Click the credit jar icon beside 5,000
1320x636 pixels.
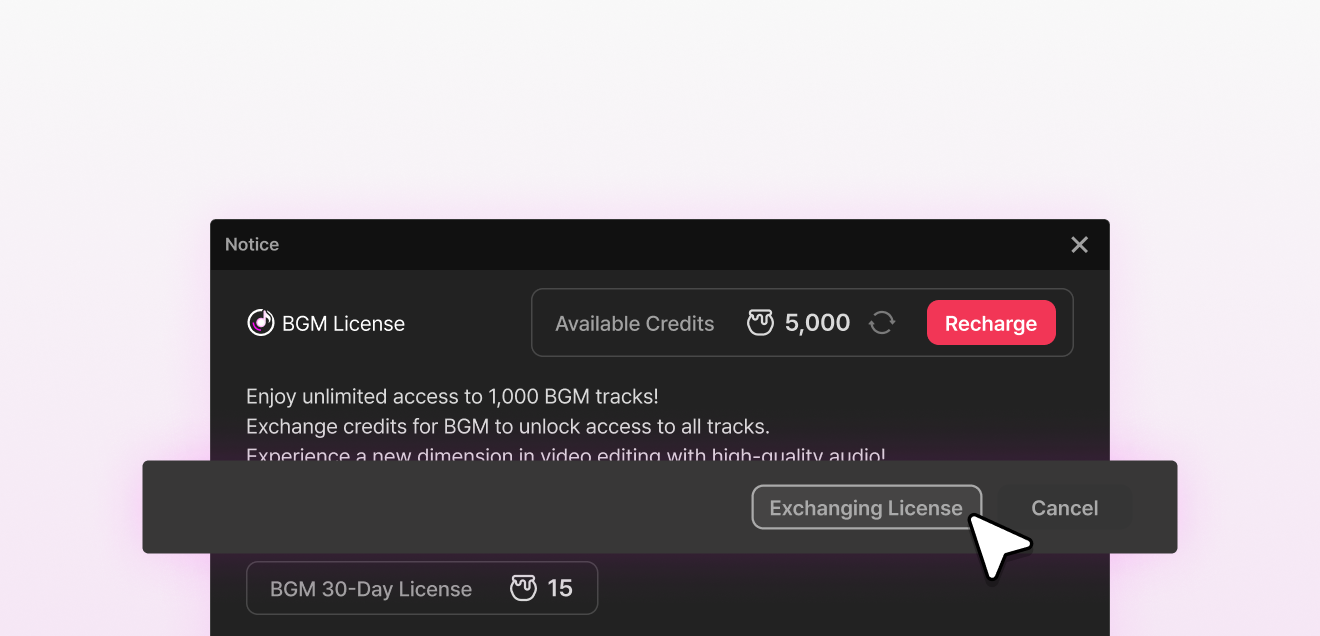(761, 323)
